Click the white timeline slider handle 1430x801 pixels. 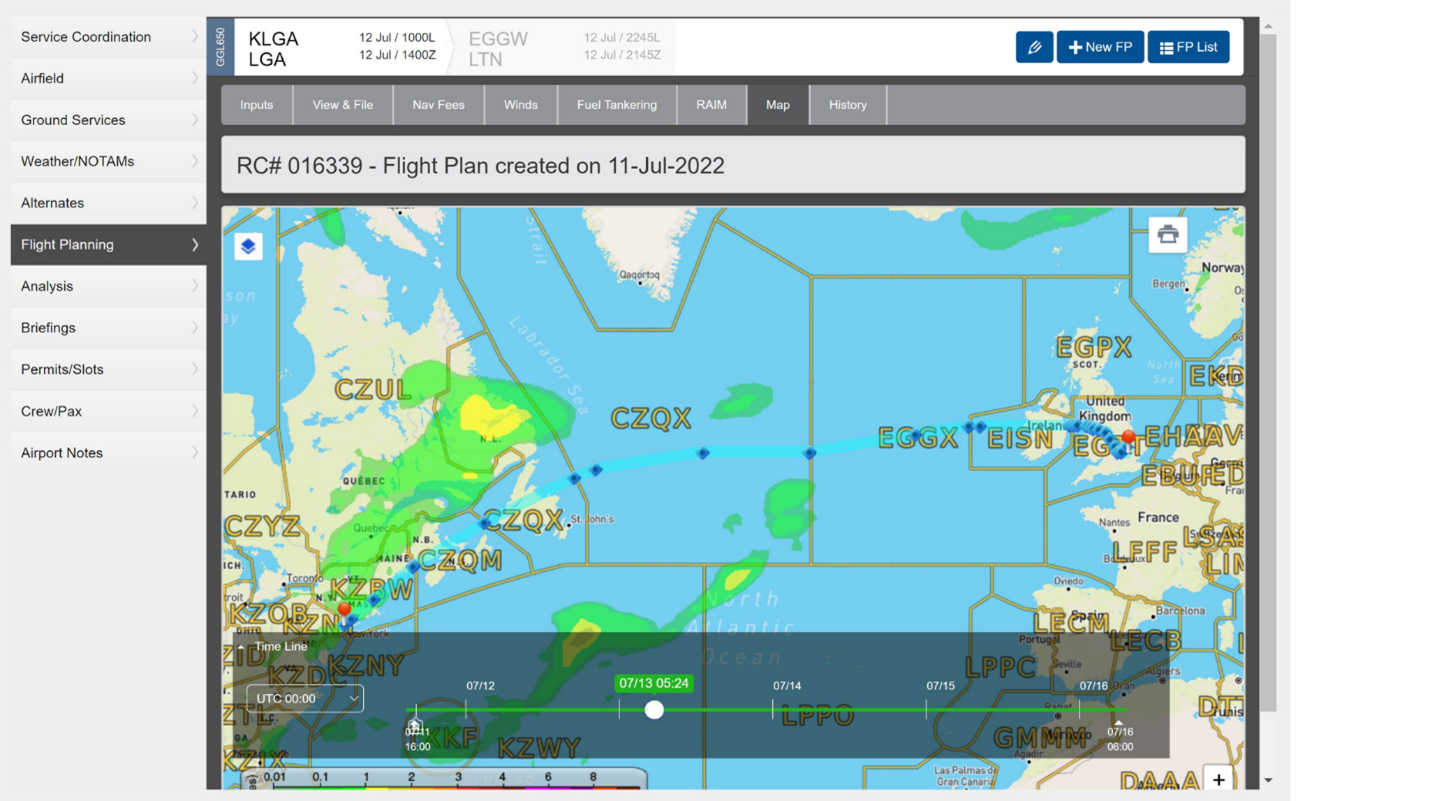(654, 709)
